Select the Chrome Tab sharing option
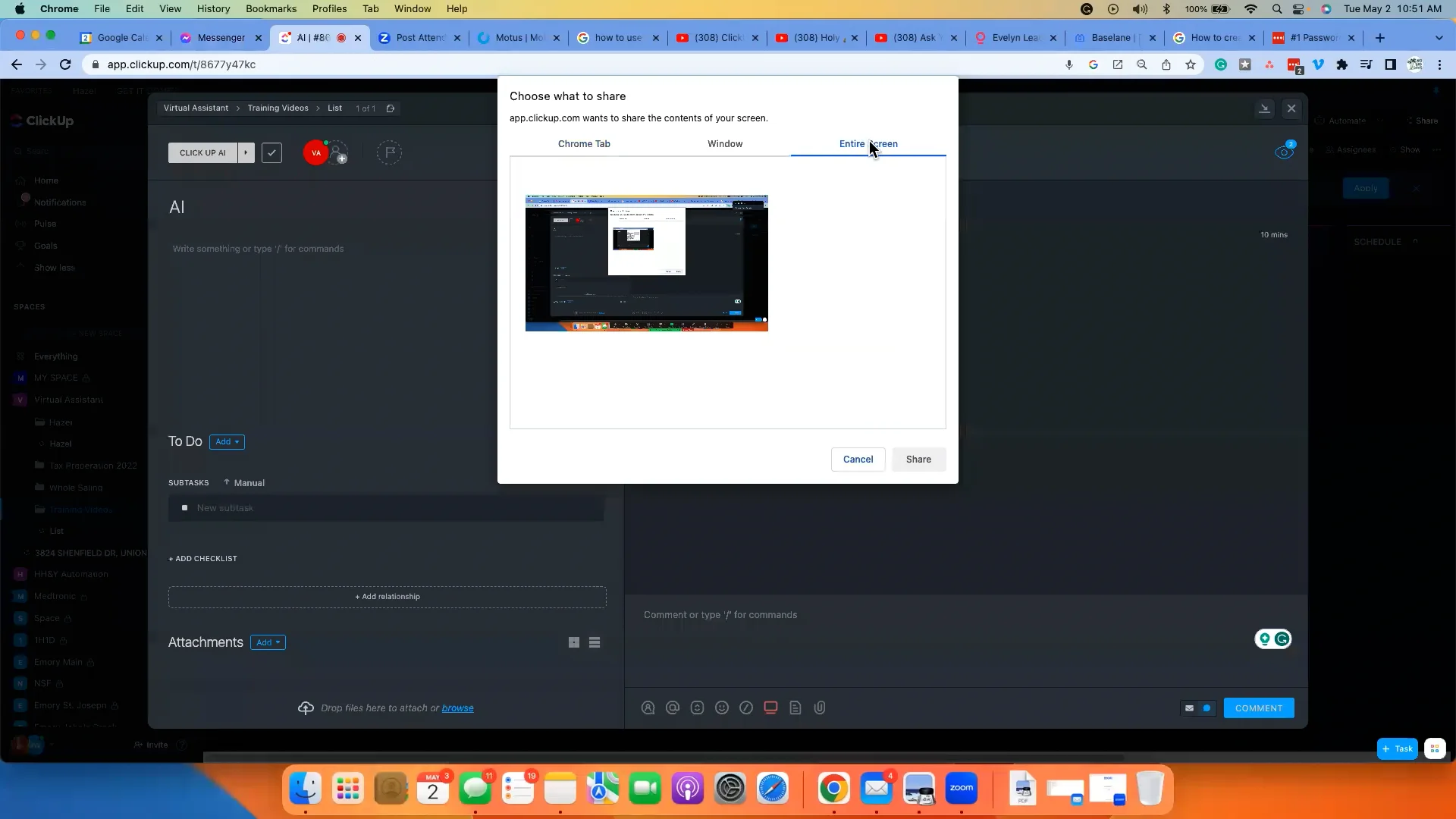This screenshot has width=1456, height=819. (x=584, y=144)
